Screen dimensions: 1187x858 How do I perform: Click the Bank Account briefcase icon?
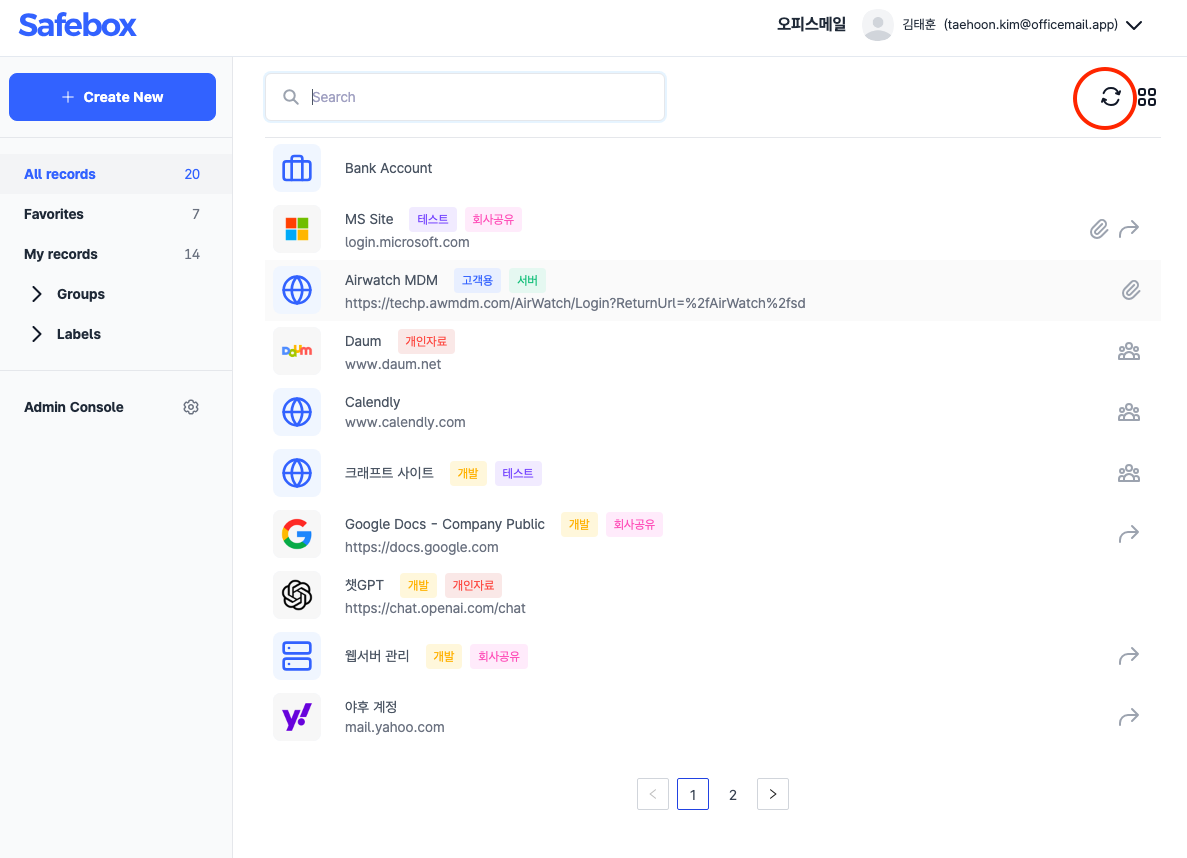click(297, 168)
